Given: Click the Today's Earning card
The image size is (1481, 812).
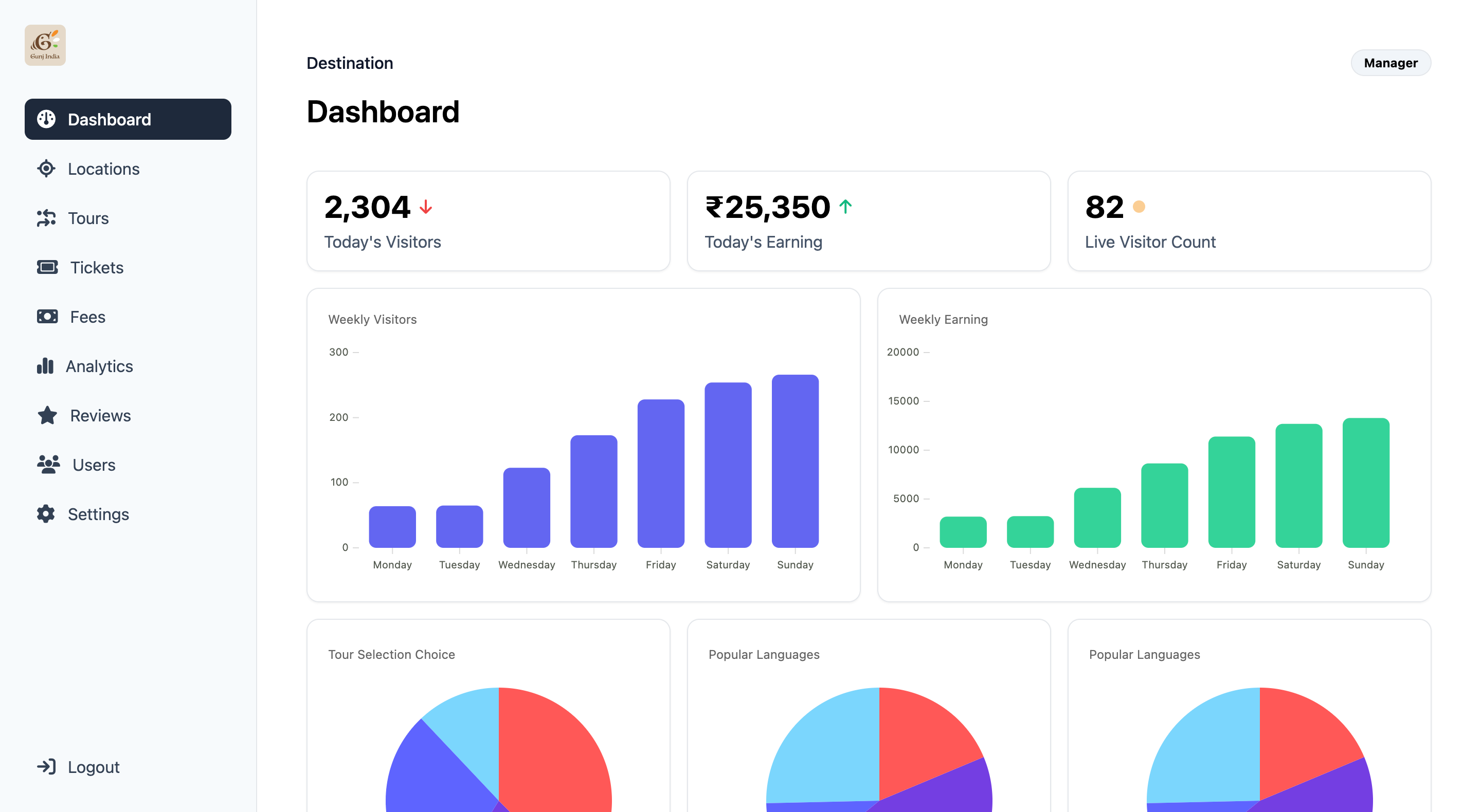Looking at the screenshot, I should [x=868, y=220].
